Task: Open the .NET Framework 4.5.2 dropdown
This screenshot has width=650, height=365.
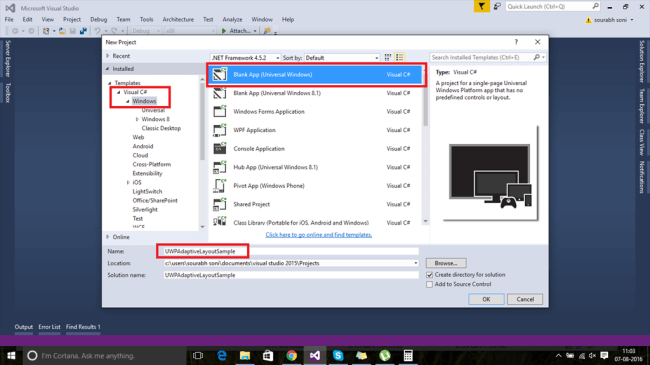Action: 245,58
